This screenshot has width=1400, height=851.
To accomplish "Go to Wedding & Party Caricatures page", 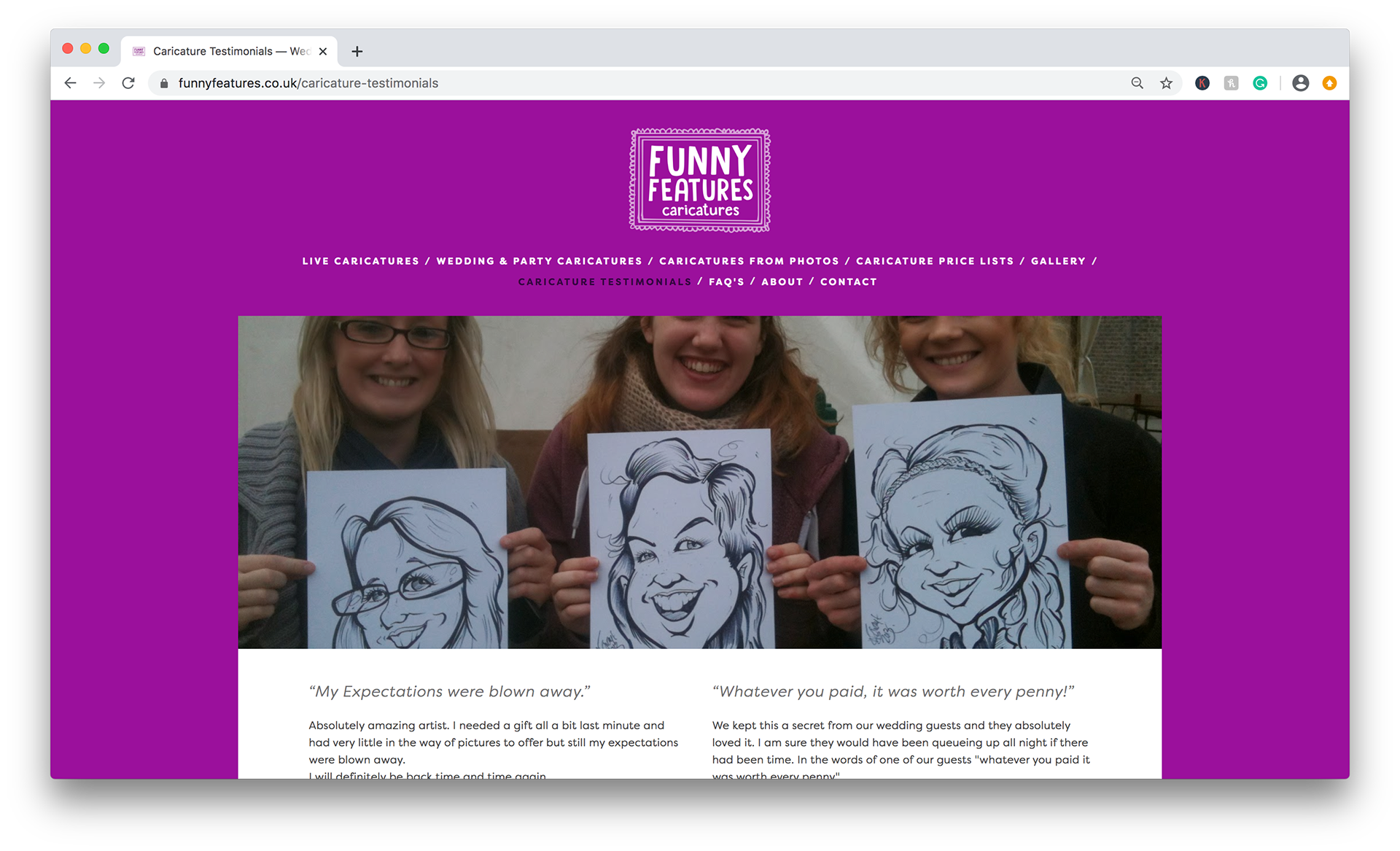I will coord(539,261).
